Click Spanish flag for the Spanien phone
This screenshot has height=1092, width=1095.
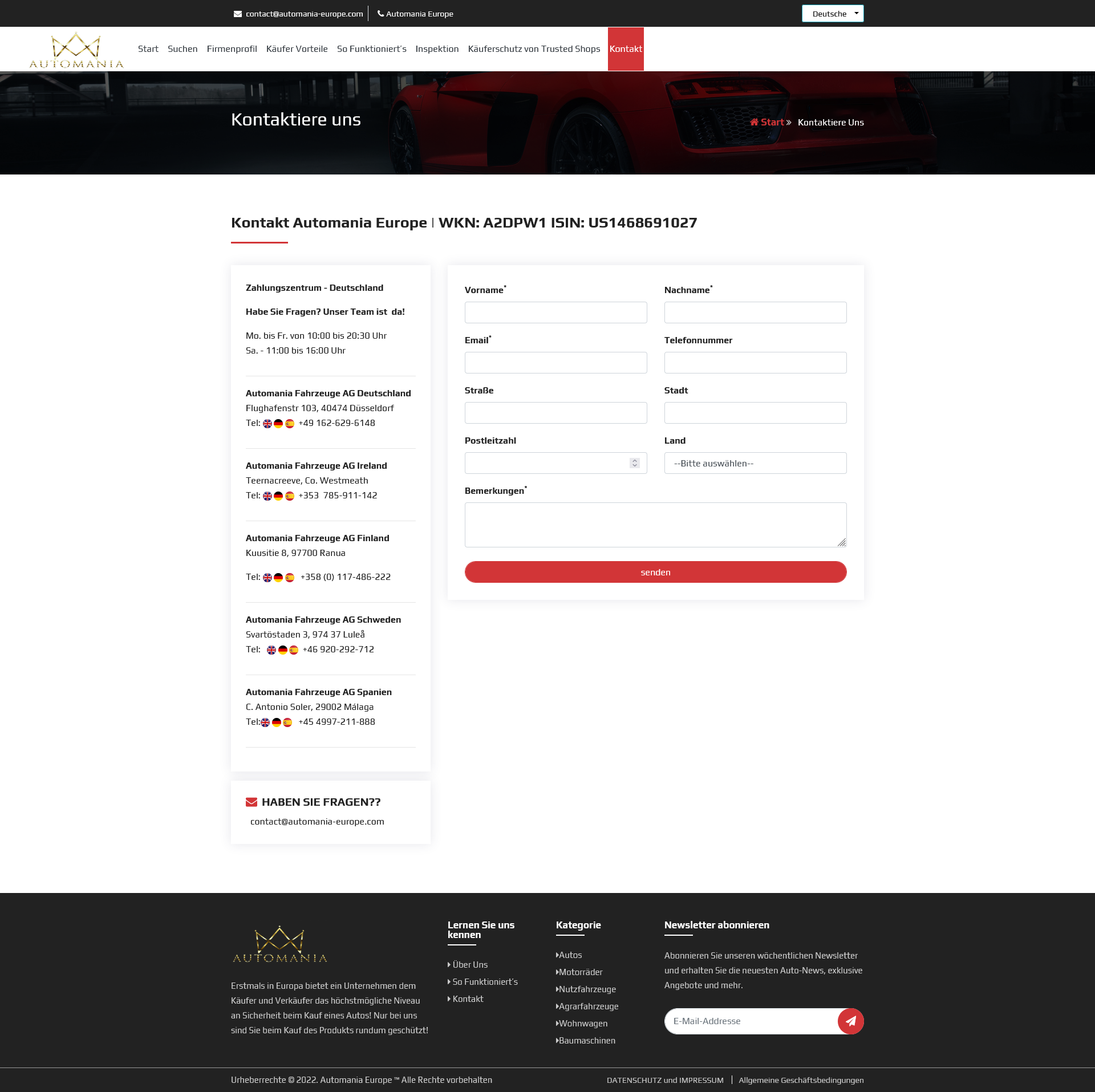point(287,722)
